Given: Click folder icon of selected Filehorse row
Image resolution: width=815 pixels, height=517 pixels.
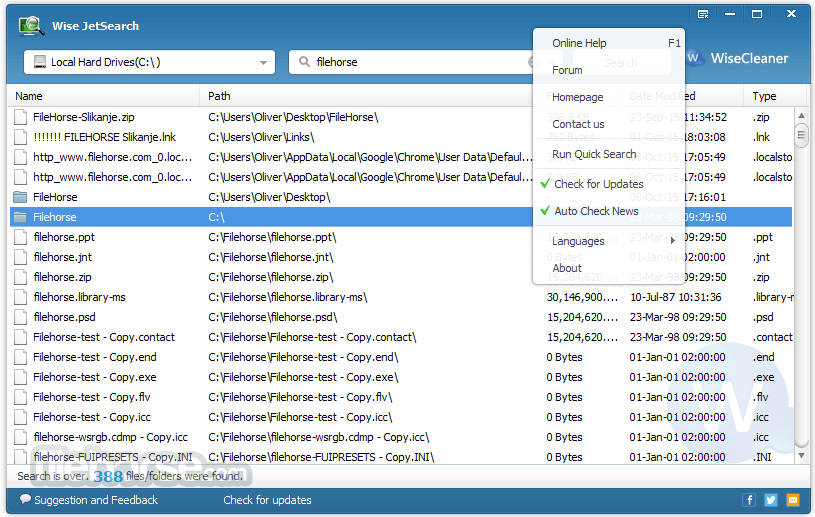Looking at the screenshot, I should [20, 217].
